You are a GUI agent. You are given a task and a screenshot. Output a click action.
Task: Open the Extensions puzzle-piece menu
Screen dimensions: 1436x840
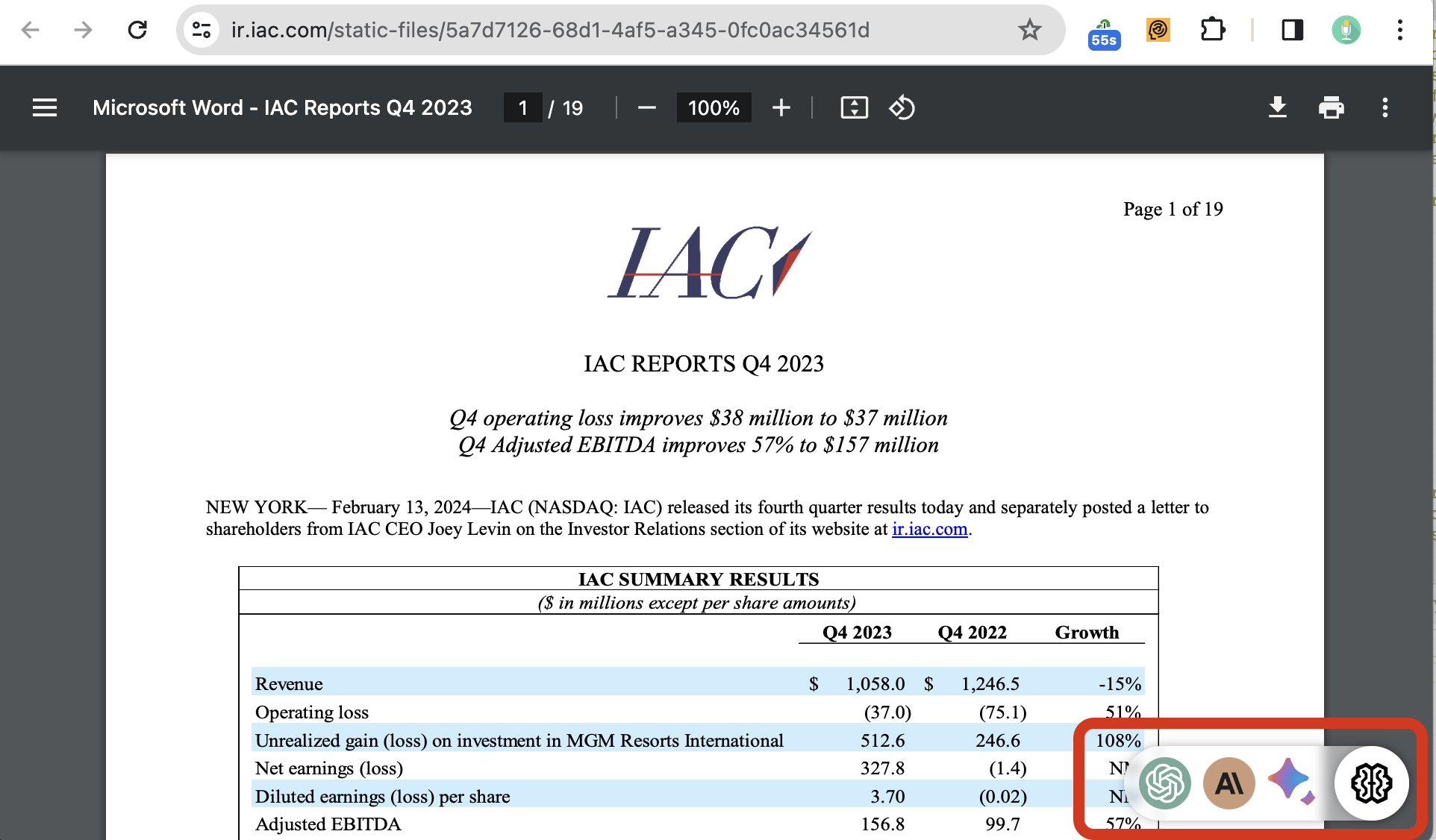(1213, 30)
